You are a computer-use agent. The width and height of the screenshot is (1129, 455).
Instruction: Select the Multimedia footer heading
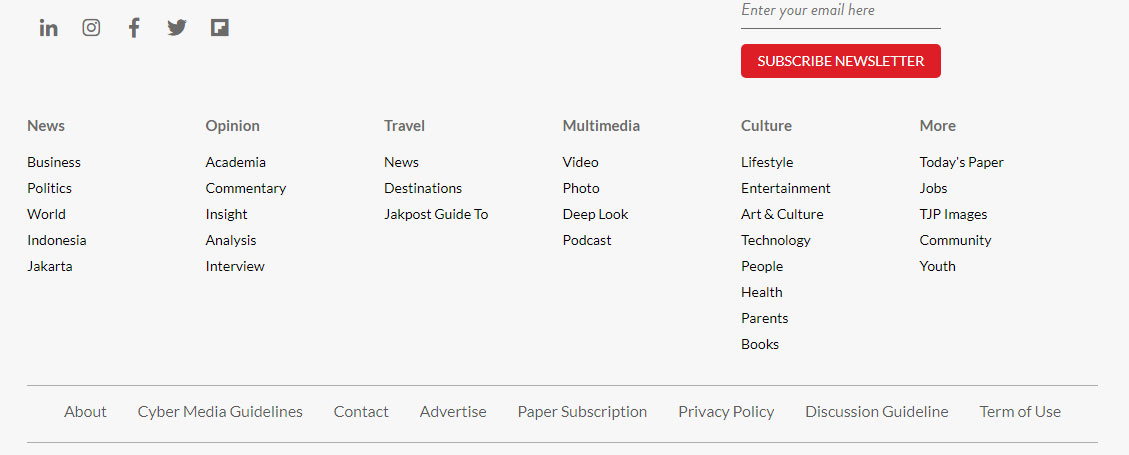[601, 125]
